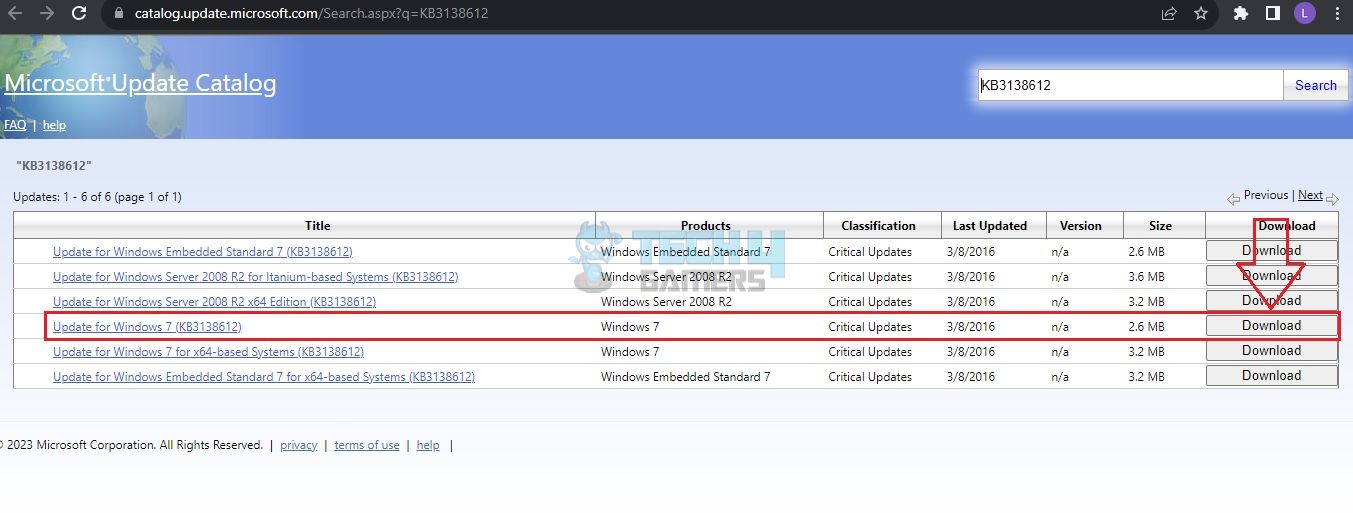This screenshot has height=513, width=1353.
Task: Download Windows Embedded Standard 7 2.6 MB update
Action: point(1272,251)
